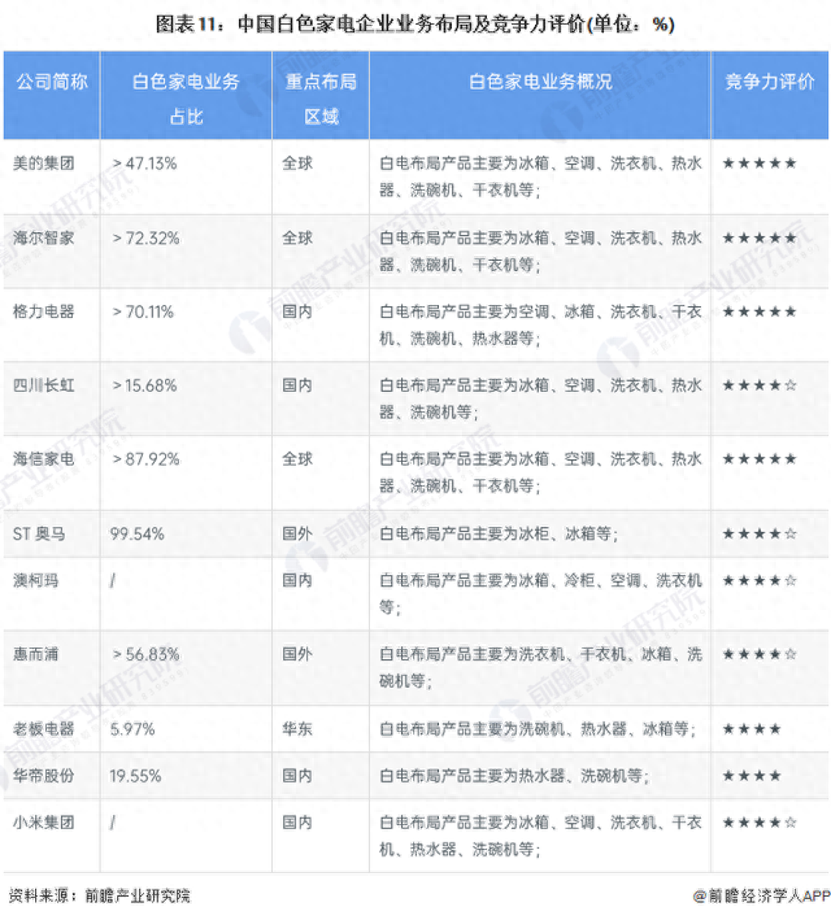Viewport: 832px width, 920px height.
Task: Click the slash value in 小米集团 row
Action: coord(113,823)
